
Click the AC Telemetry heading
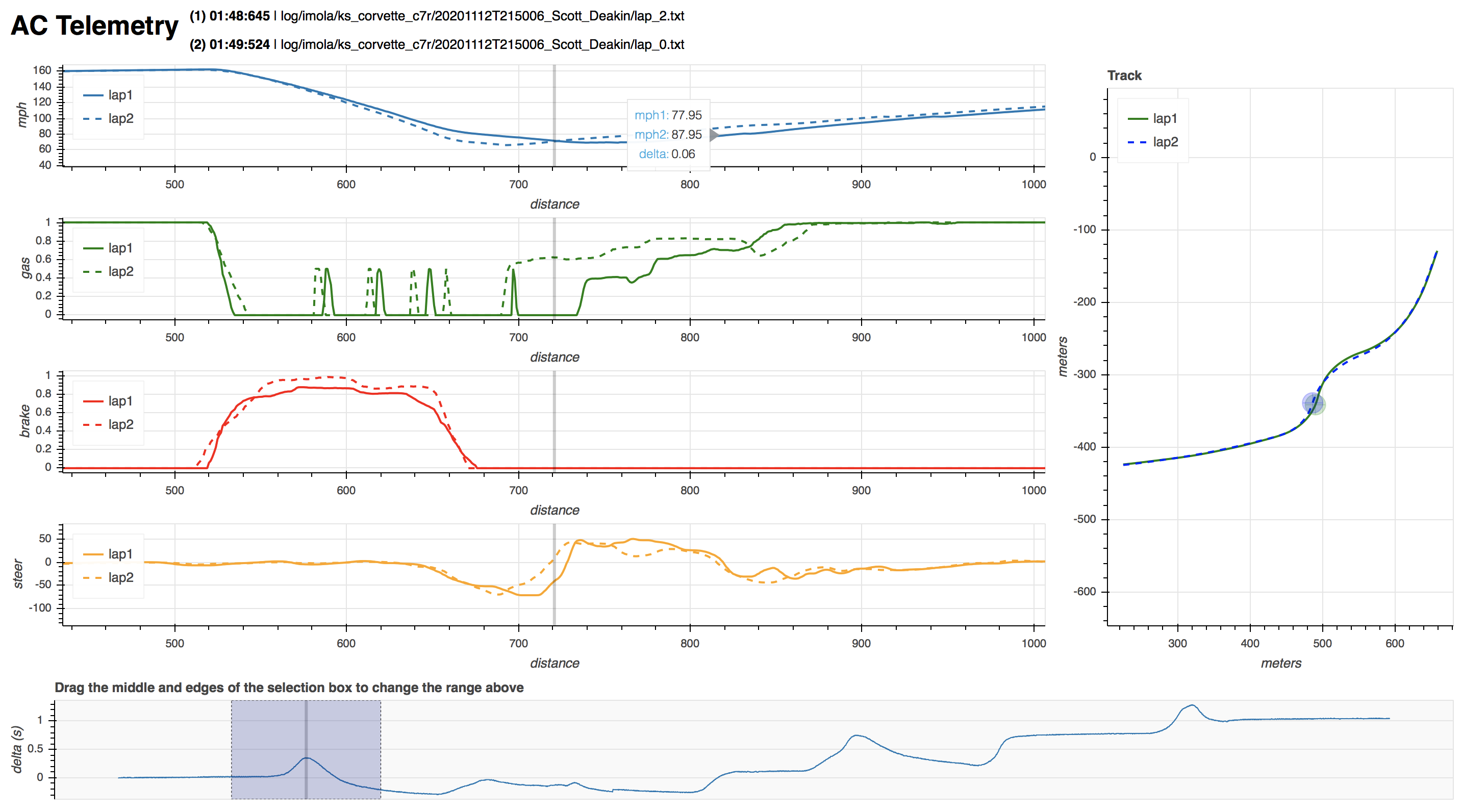tap(94, 26)
